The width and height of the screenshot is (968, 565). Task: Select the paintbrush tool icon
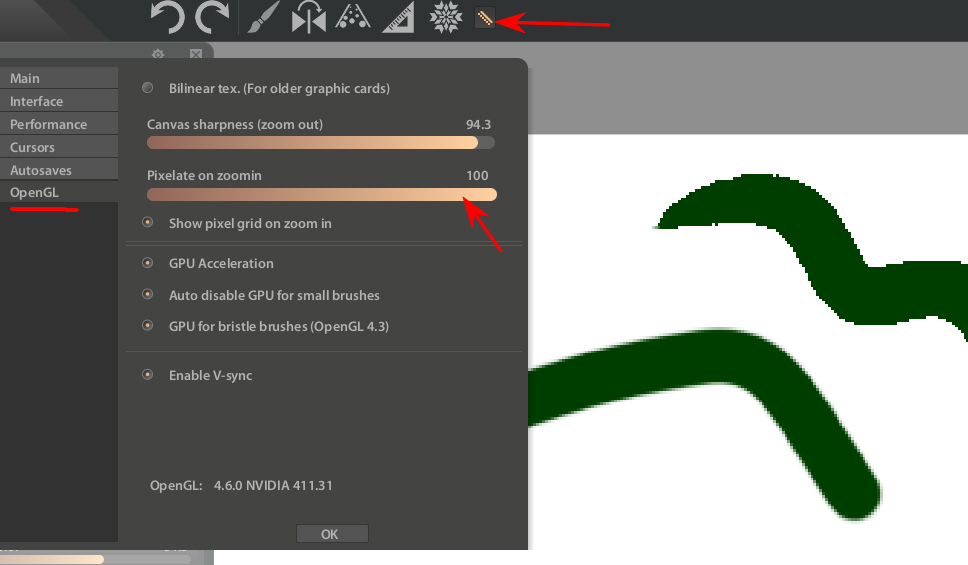[x=262, y=18]
